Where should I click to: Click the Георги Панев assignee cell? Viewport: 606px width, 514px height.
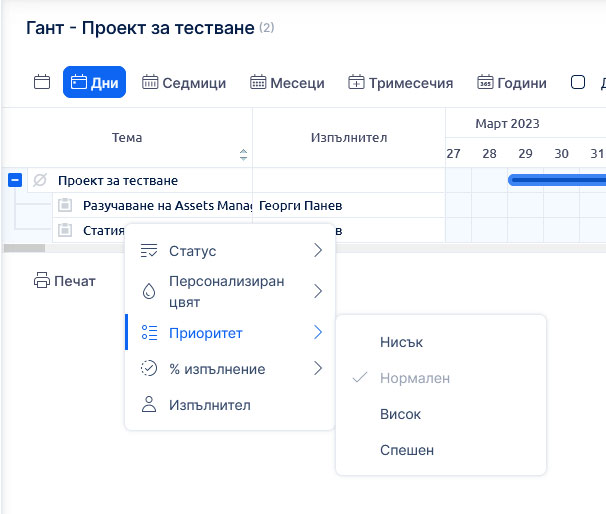(x=300, y=205)
